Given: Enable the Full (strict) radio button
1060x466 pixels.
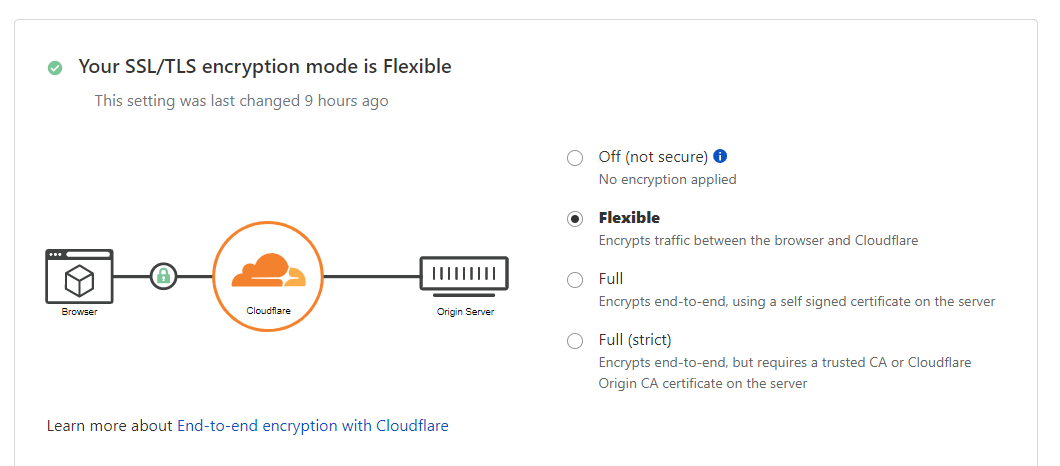Looking at the screenshot, I should [x=575, y=341].
